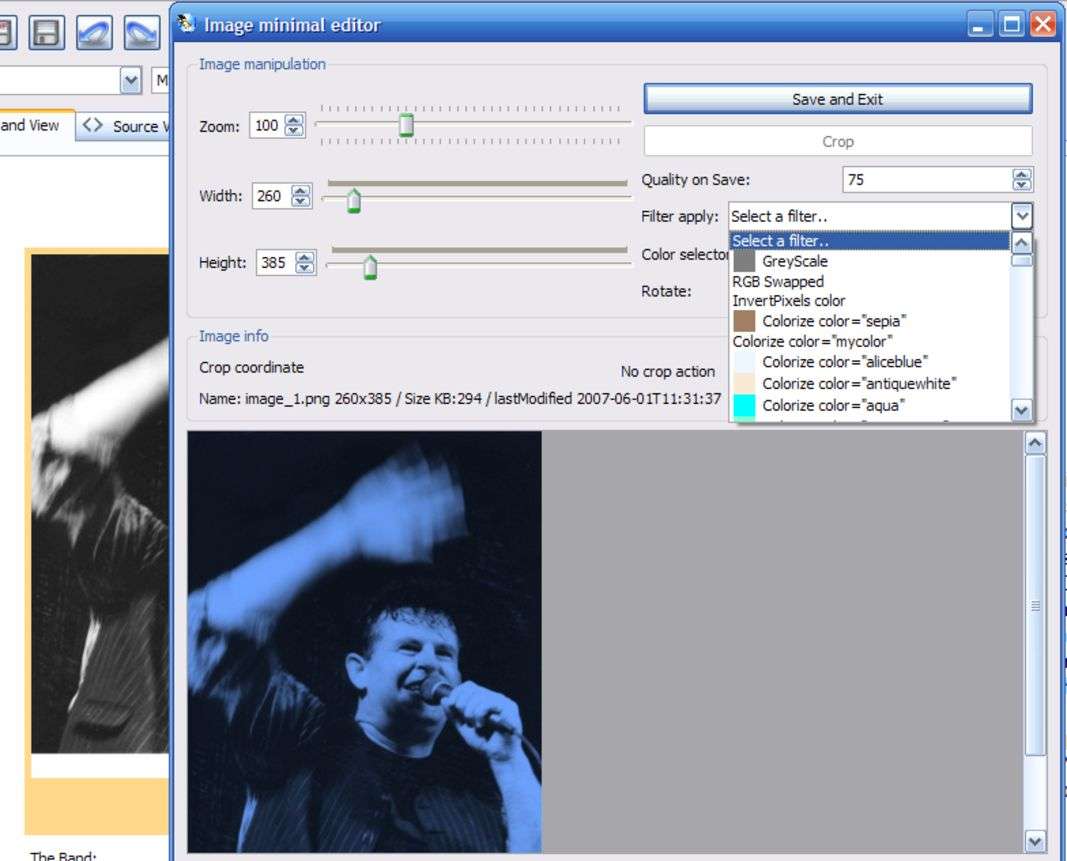Click the Zoom slider handle
The width and height of the screenshot is (1067, 861).
tap(406, 125)
